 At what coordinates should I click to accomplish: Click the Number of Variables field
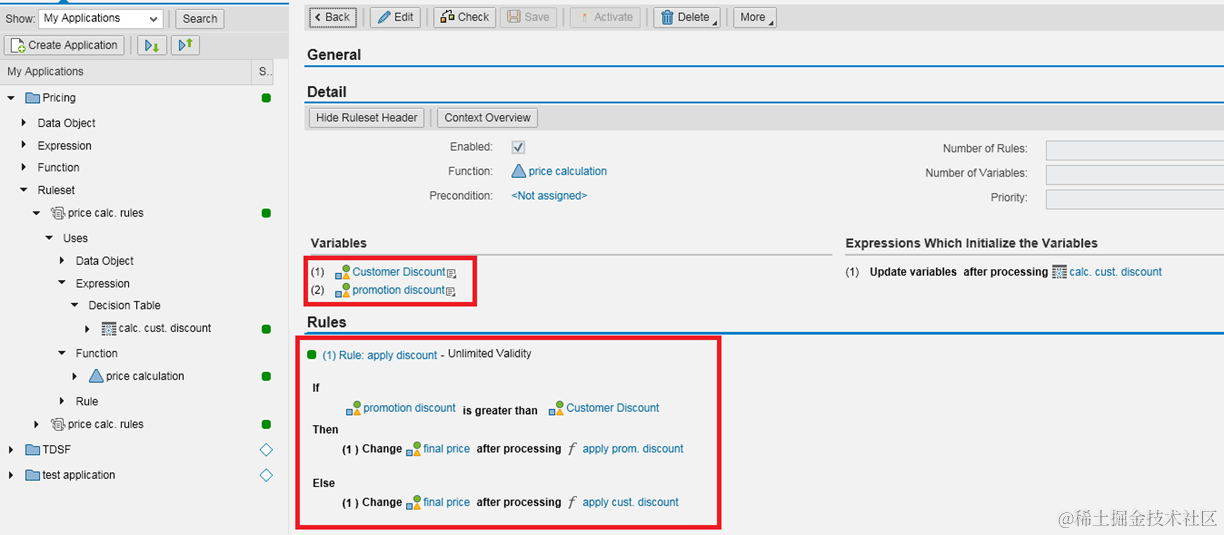[x=1135, y=174]
